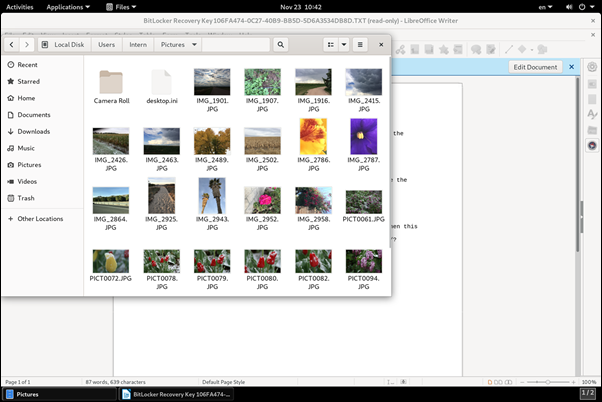
Task: Open Activities overview
Action: pyautogui.click(x=20, y=7)
